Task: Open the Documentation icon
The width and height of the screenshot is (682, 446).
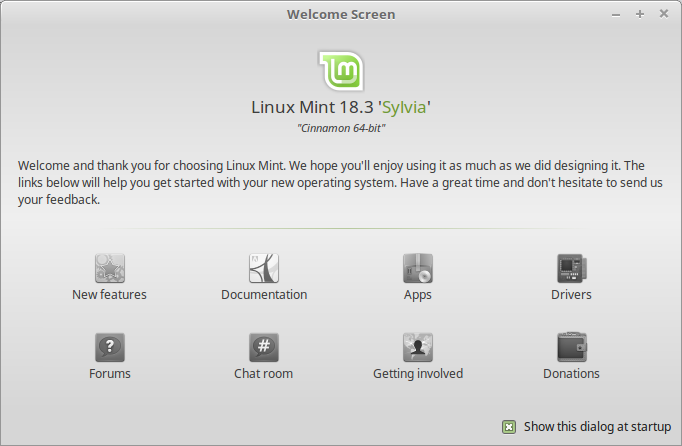Action: coord(264,268)
